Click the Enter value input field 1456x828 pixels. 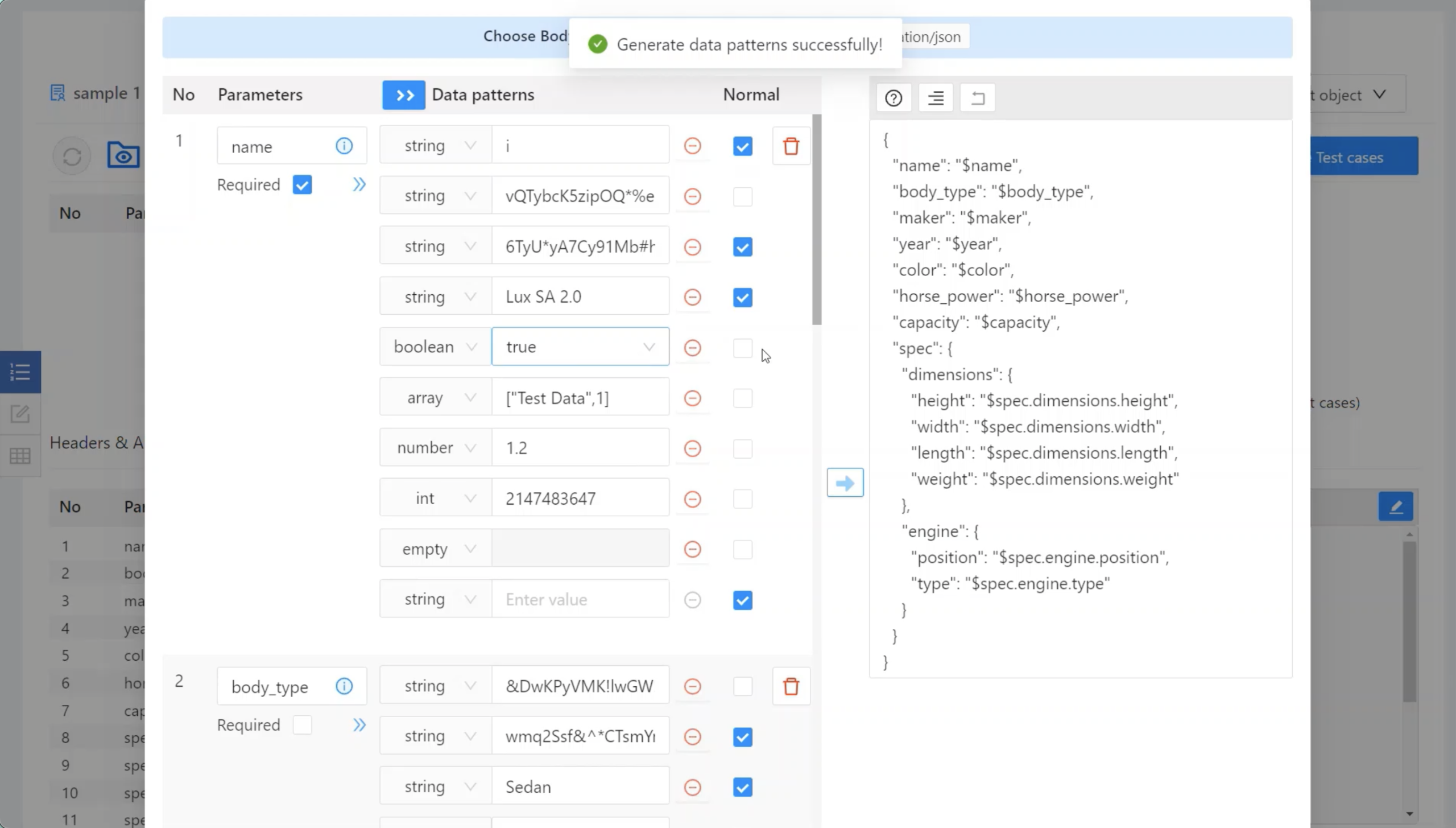(580, 599)
